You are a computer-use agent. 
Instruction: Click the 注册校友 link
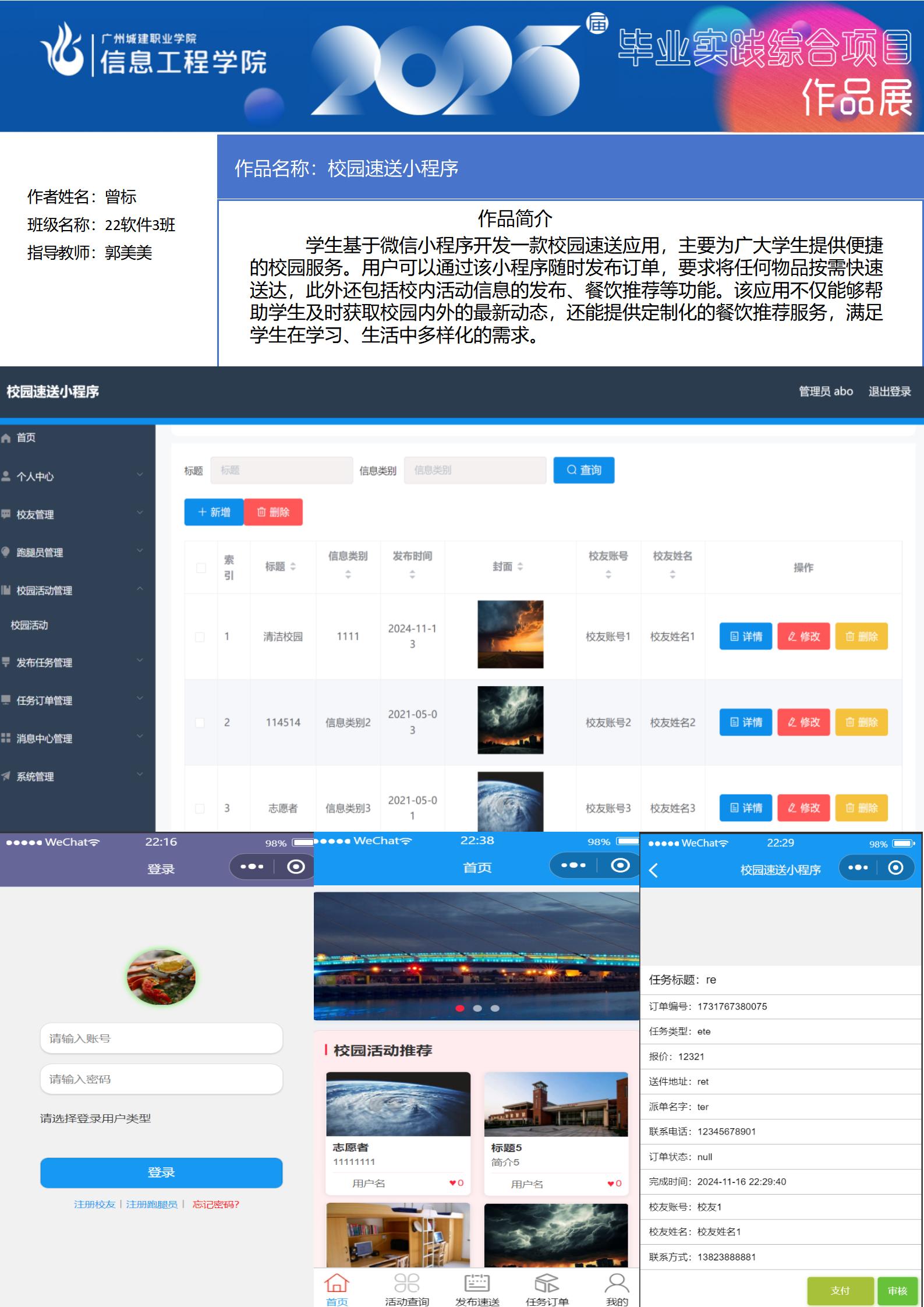click(94, 1204)
